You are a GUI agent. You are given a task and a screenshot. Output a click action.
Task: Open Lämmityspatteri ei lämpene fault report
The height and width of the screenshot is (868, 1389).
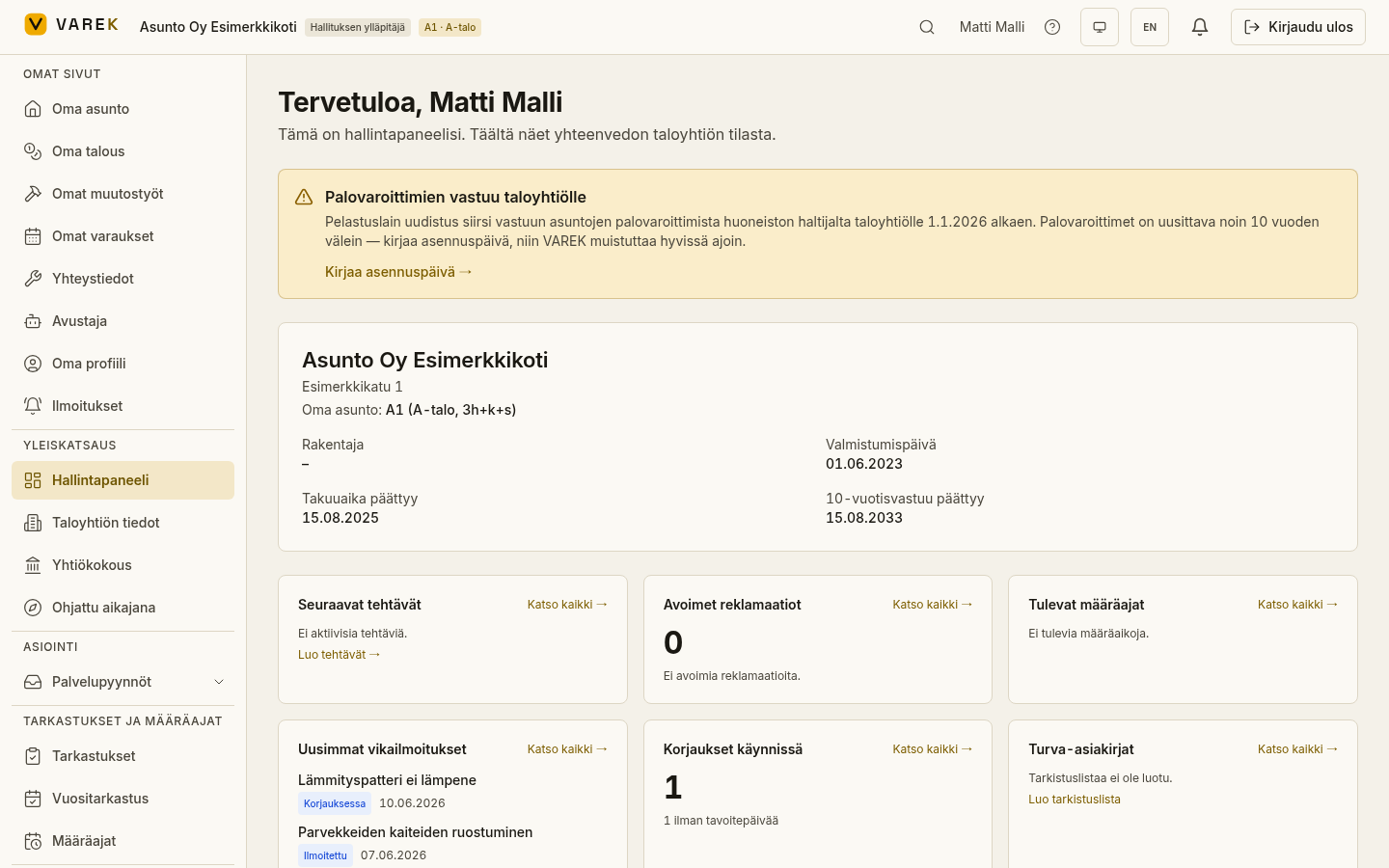387,780
